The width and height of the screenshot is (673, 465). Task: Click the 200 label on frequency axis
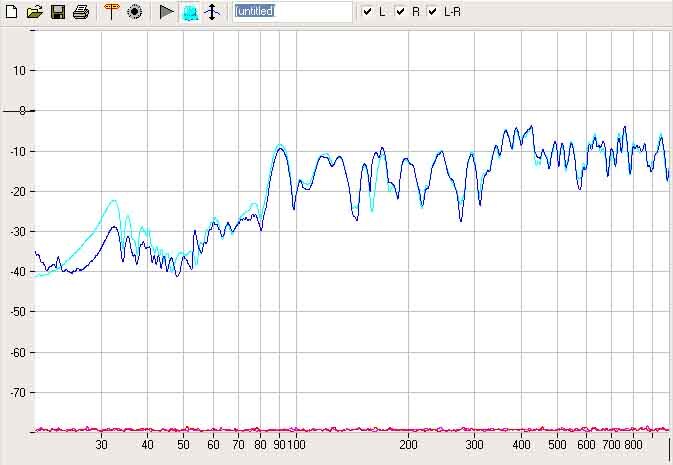(408, 444)
